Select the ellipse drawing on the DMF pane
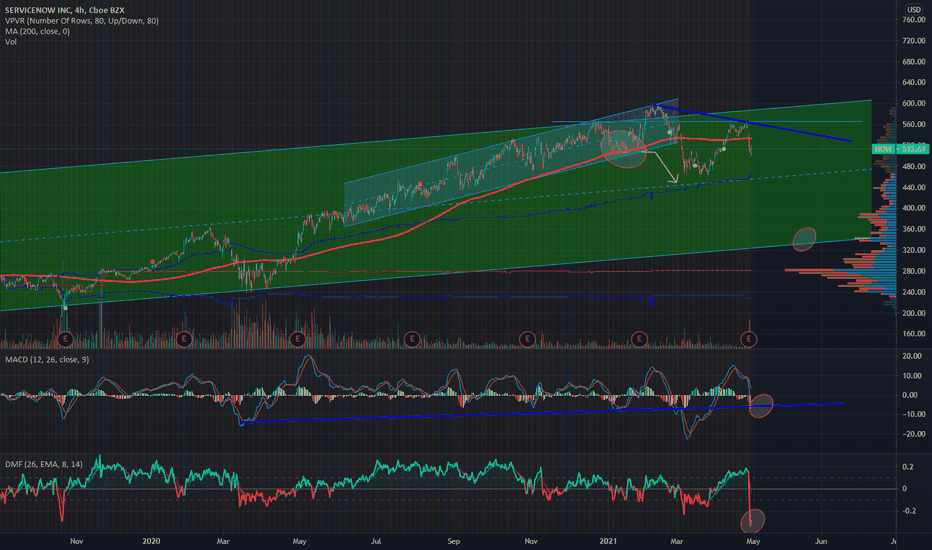This screenshot has width=932, height=550. tap(752, 521)
